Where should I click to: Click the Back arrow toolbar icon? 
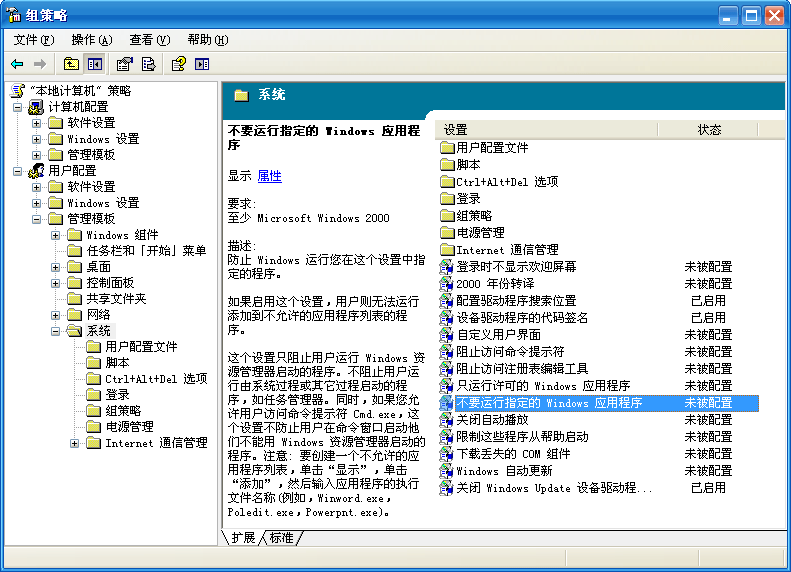[x=17, y=64]
